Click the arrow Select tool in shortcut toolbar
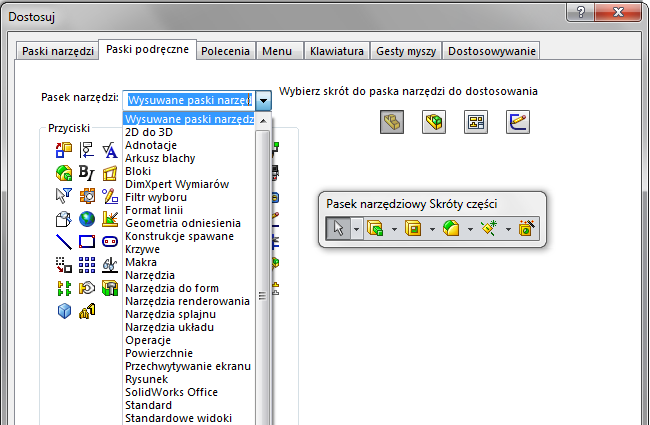The height and width of the screenshot is (425, 650). pyautogui.click(x=338, y=228)
